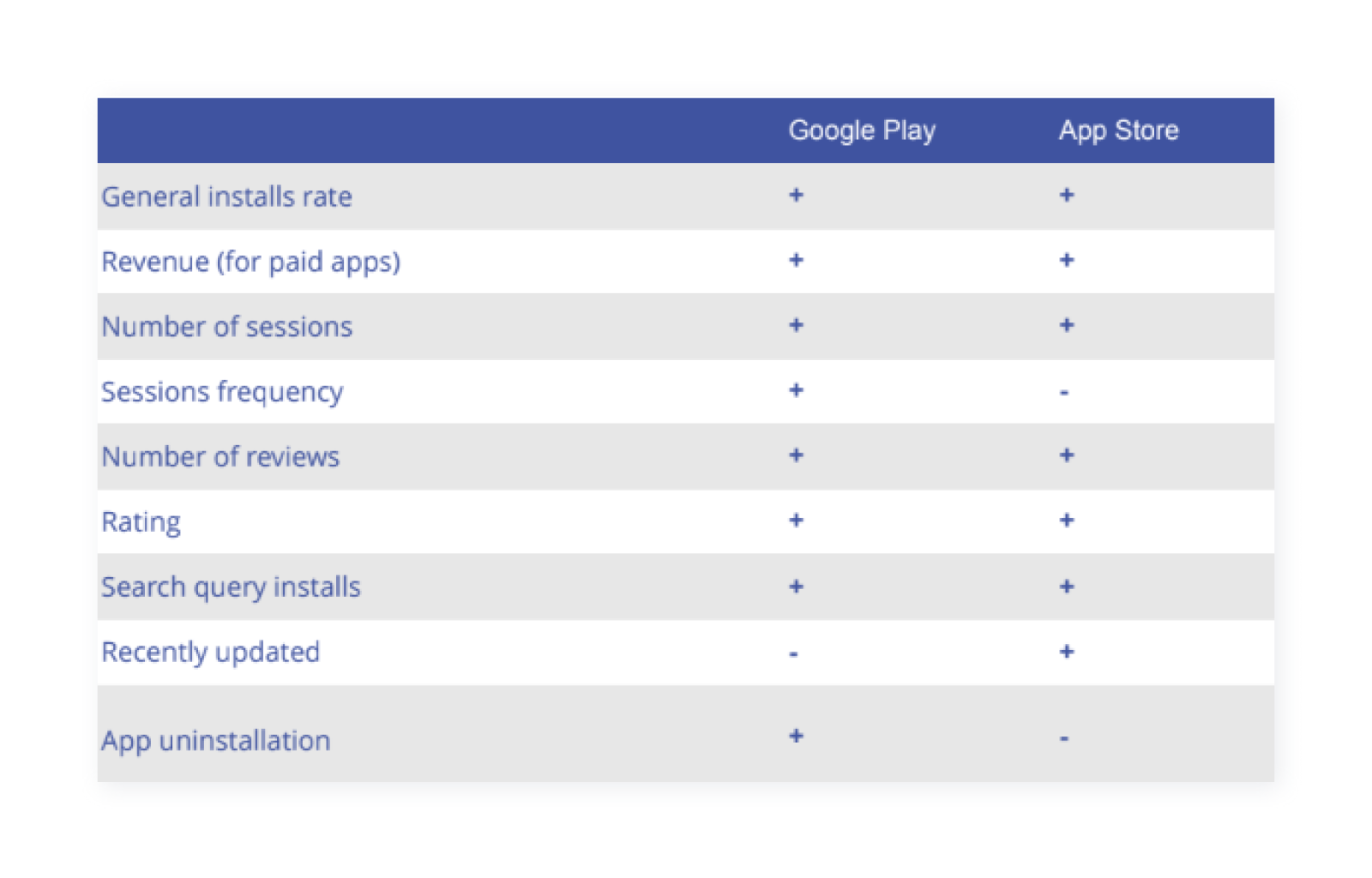Click App Store minus for Sessions frequency

coord(1064,393)
